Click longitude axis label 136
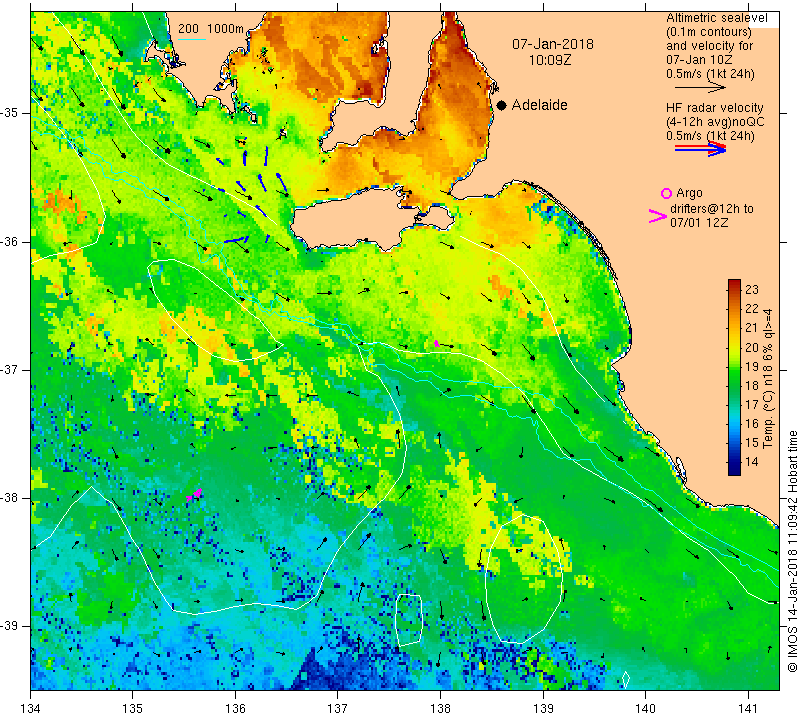Image resolution: width=800 pixels, height=720 pixels. coord(235,708)
